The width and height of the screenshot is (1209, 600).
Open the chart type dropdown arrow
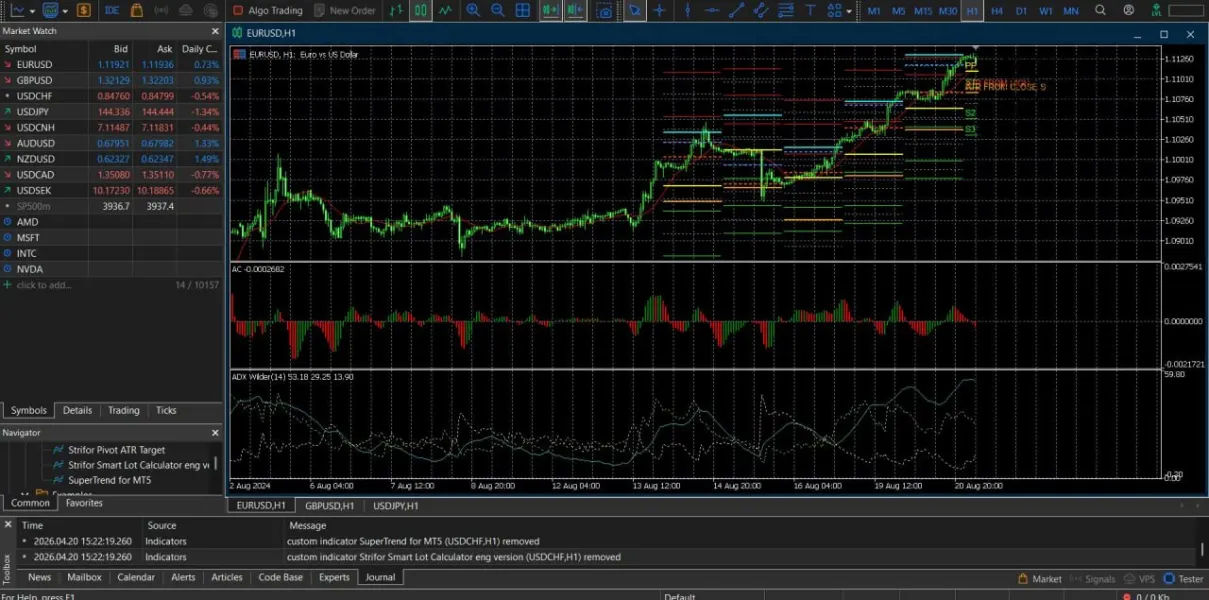coord(33,11)
